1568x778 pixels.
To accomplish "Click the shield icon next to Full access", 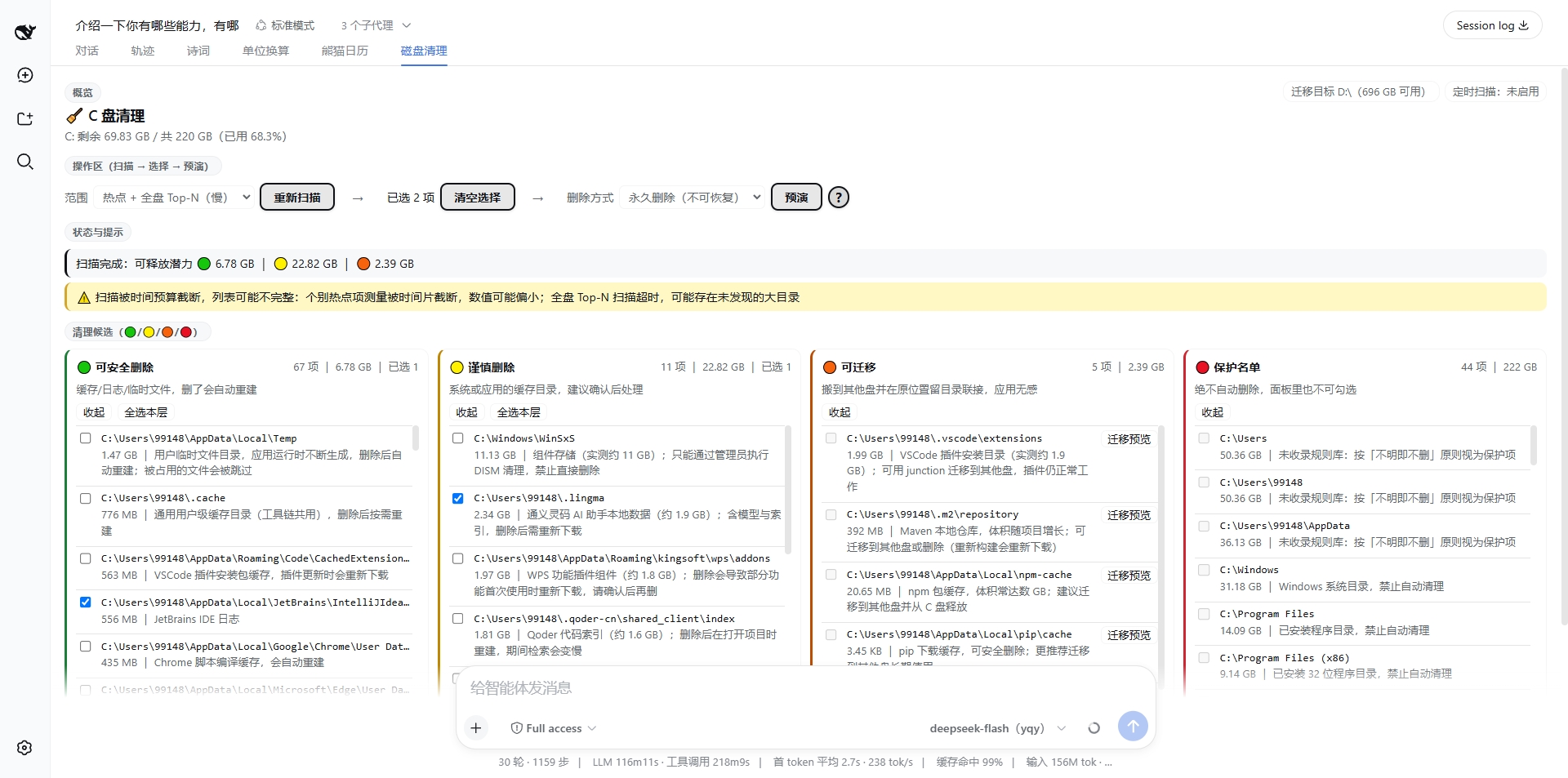I will click(x=516, y=728).
